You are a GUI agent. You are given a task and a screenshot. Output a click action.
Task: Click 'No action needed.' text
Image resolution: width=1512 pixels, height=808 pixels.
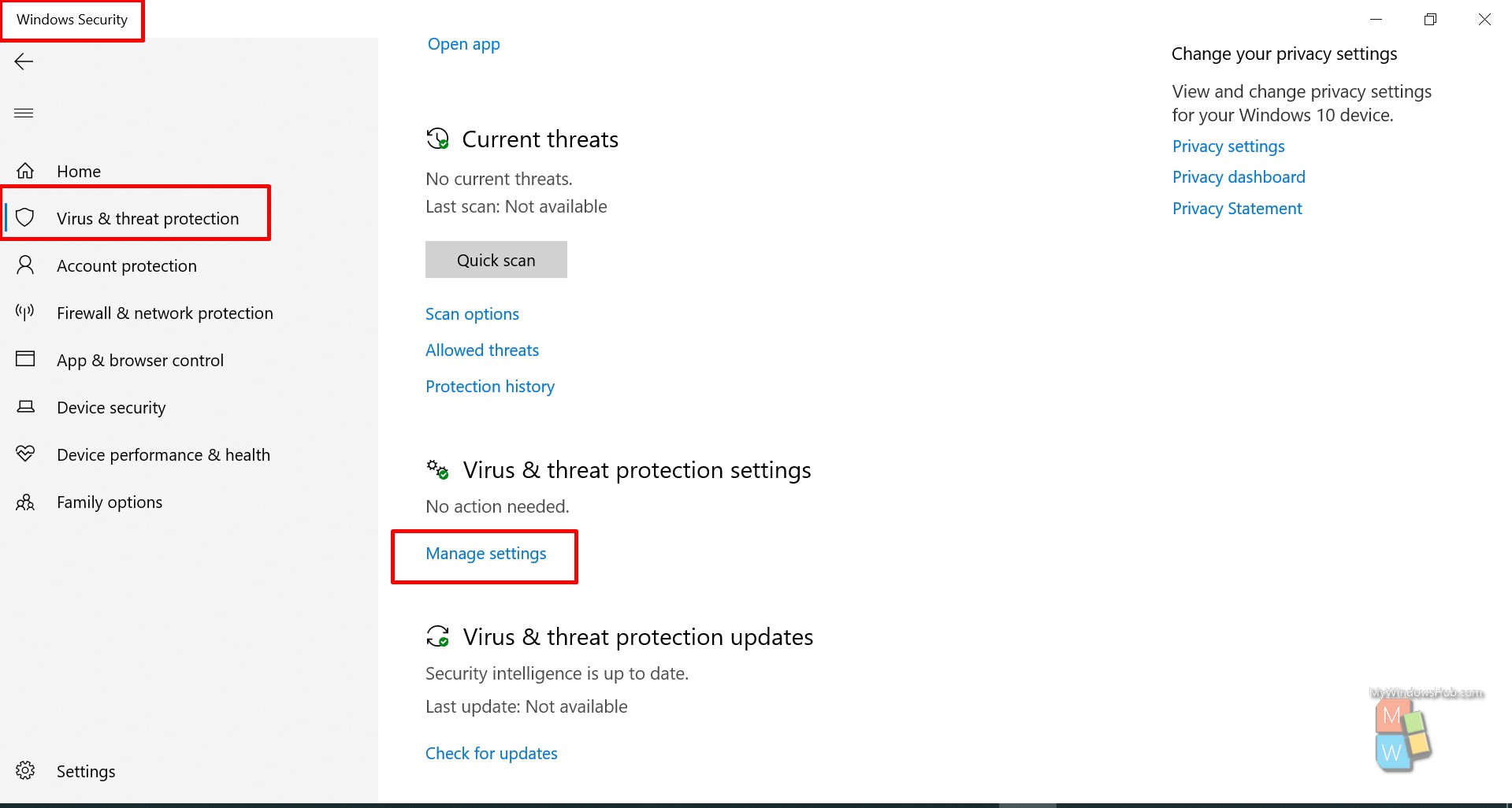[x=497, y=506]
